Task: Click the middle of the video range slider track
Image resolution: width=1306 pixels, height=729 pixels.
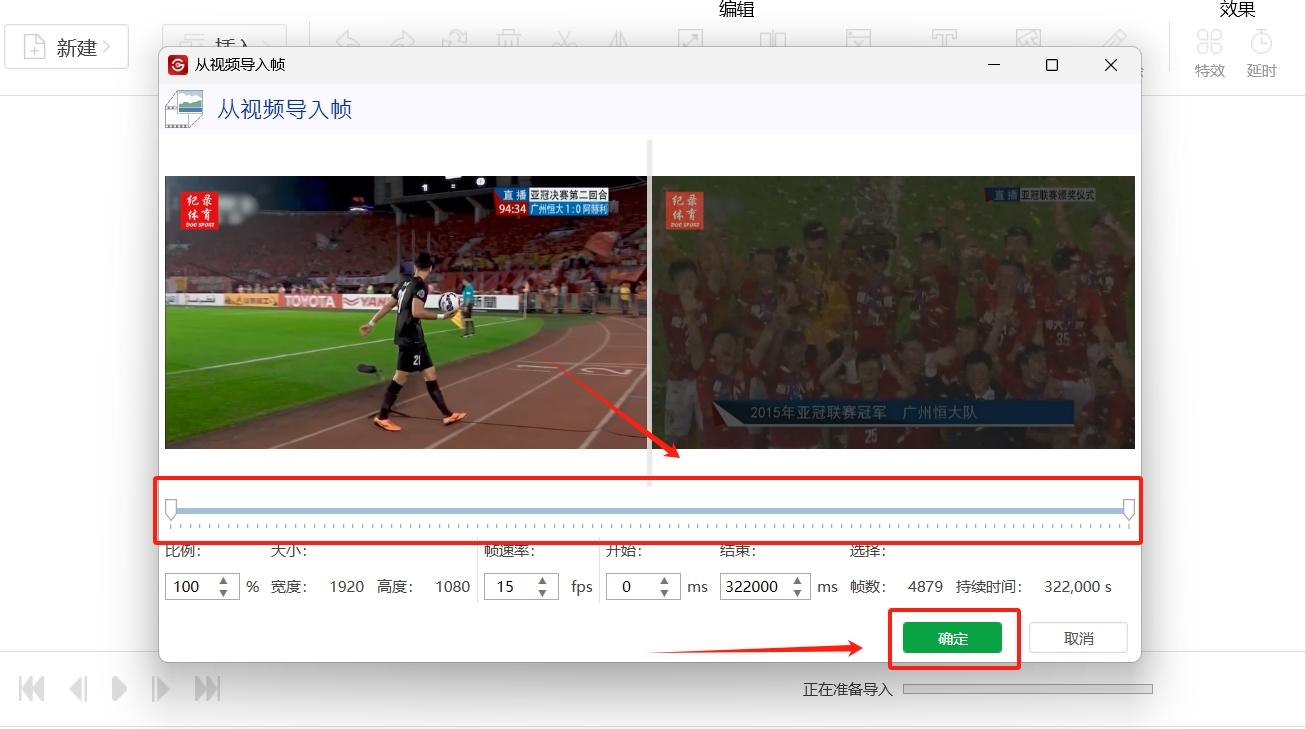Action: click(650, 511)
